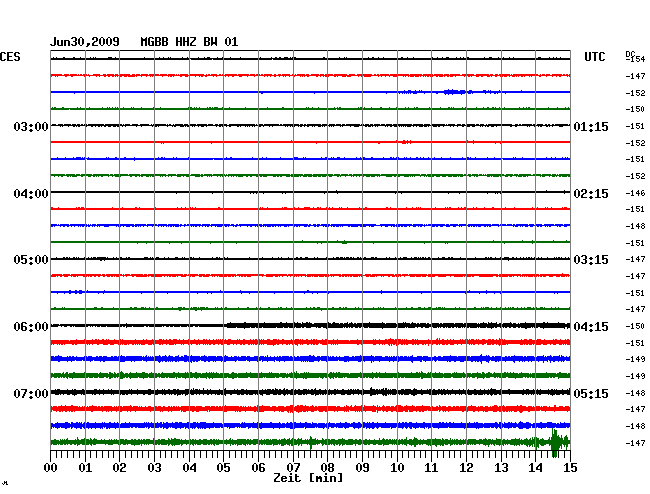Select minute tick label 13
Screen dimensions: 650x494
[501, 467]
